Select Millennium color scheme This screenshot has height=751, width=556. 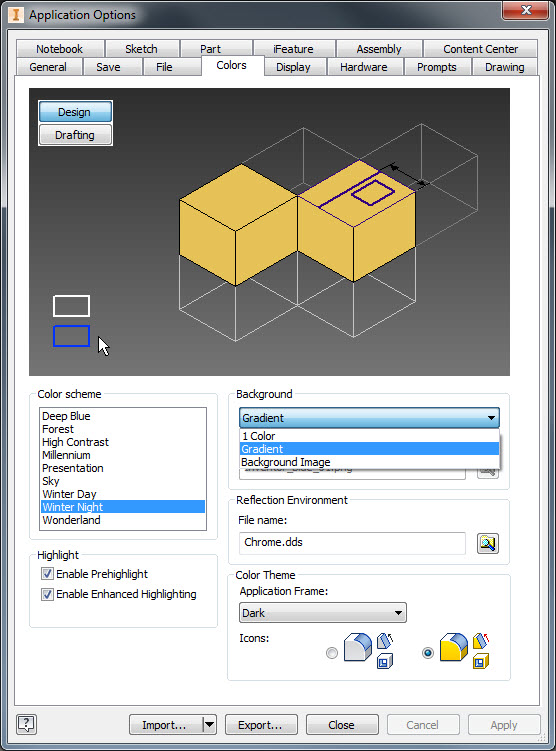tap(123, 455)
